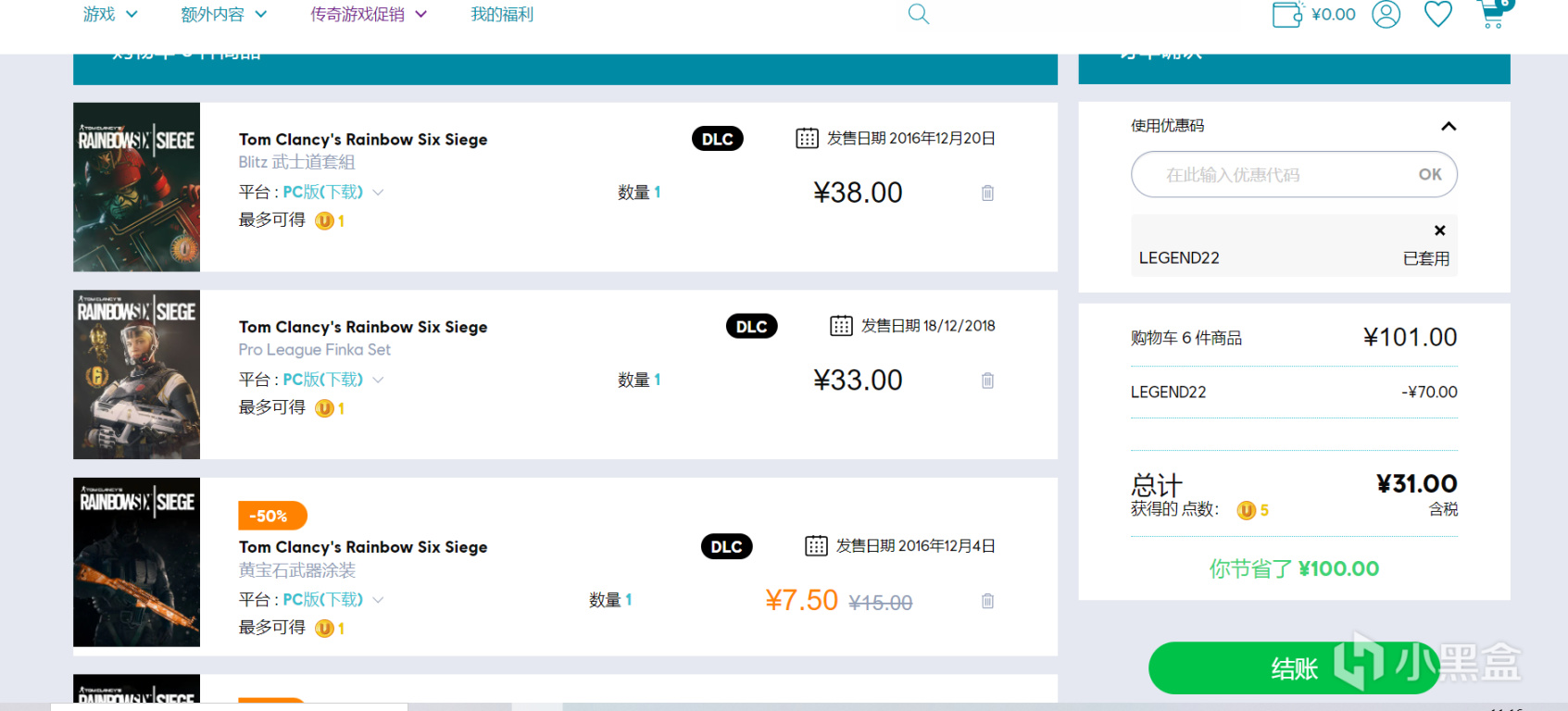1568x711 pixels.
Task: Apply promo code with OK button
Action: (1430, 175)
